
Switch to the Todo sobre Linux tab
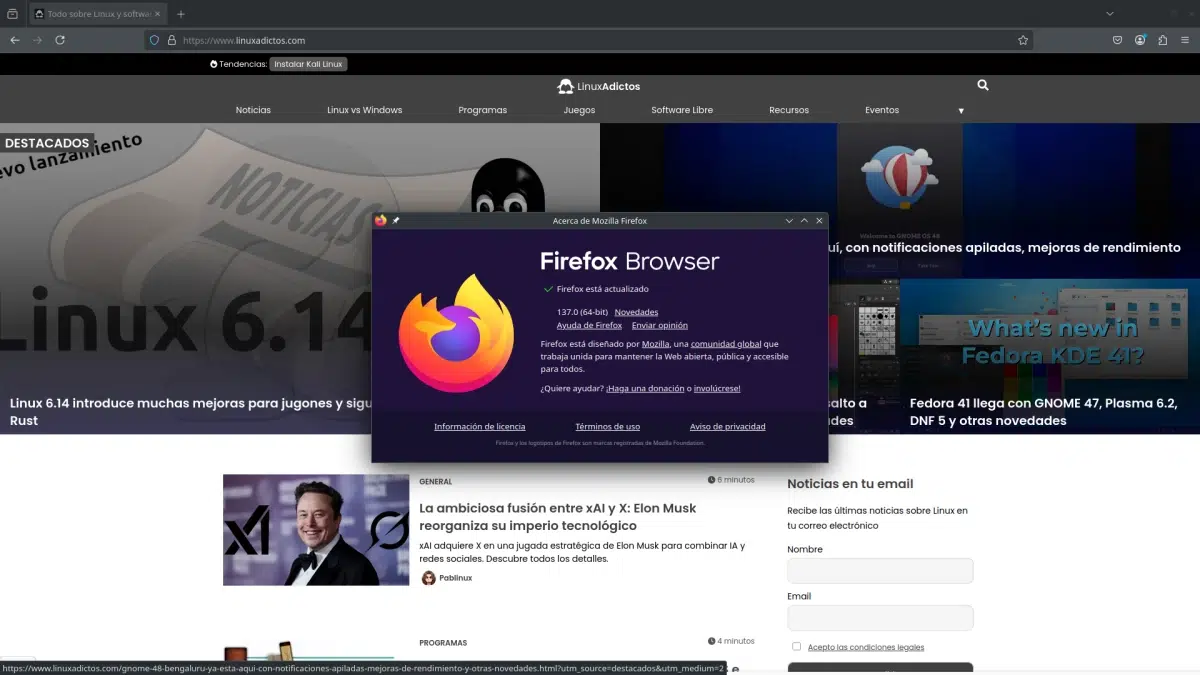tap(90, 14)
